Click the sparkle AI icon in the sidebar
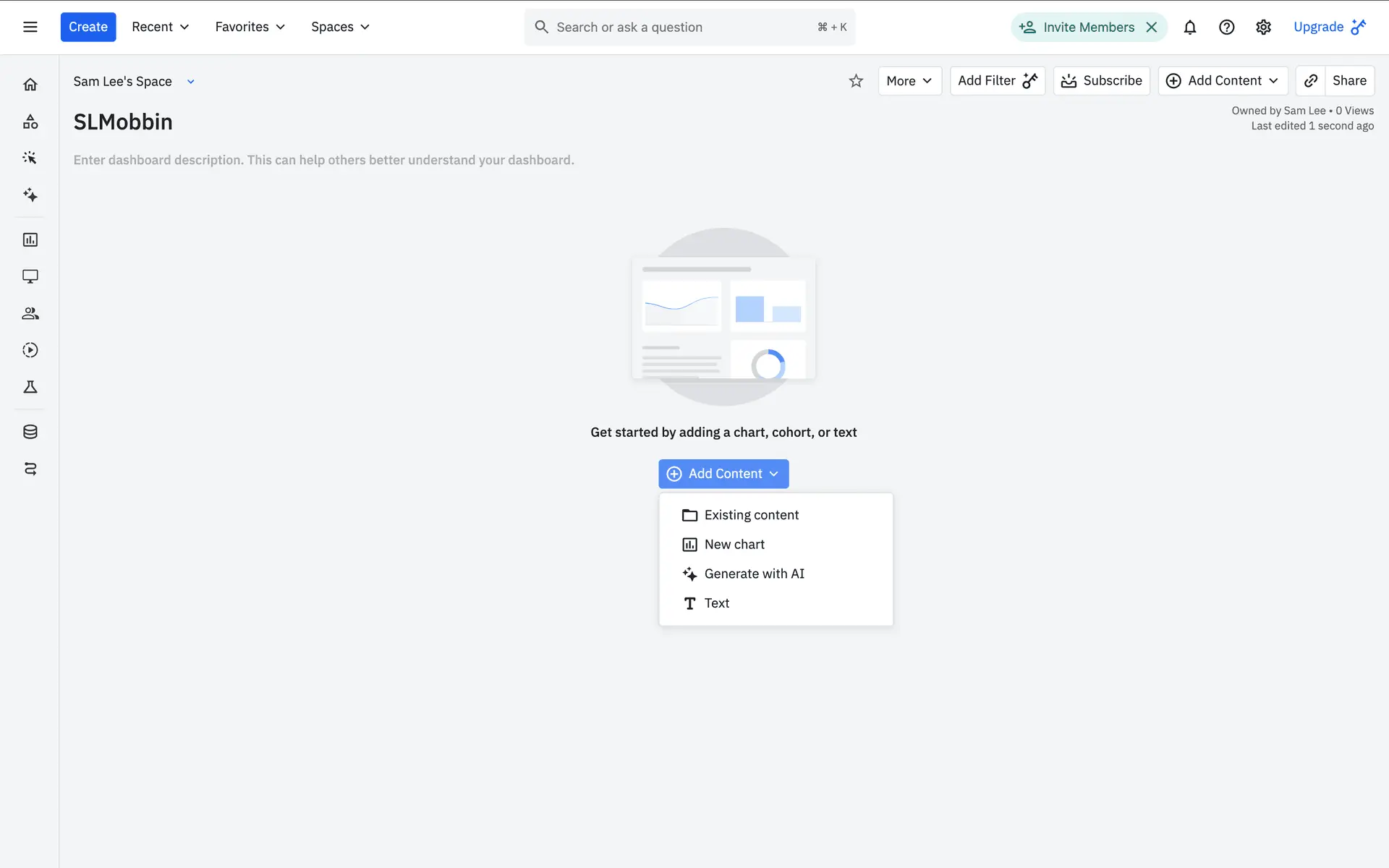Viewport: 1389px width, 868px height. 30,195
